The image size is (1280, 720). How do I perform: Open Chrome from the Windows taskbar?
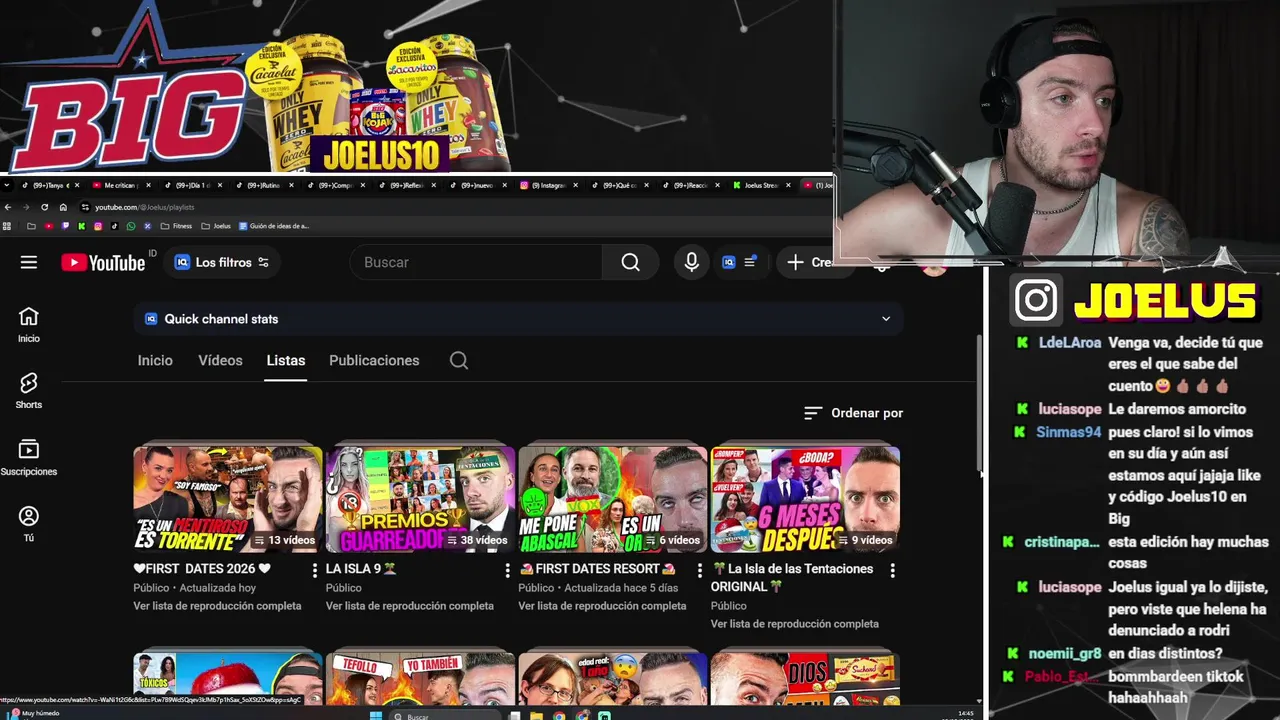(x=559, y=716)
